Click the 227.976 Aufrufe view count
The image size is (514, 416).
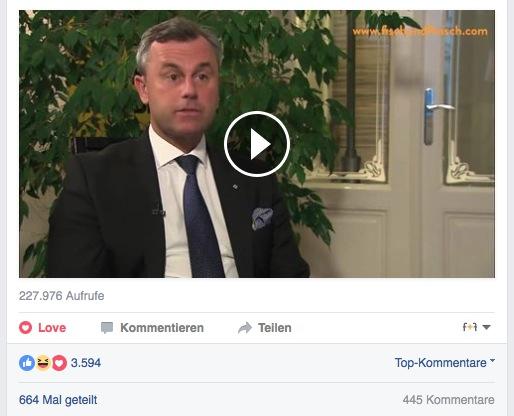pyautogui.click(x=62, y=296)
